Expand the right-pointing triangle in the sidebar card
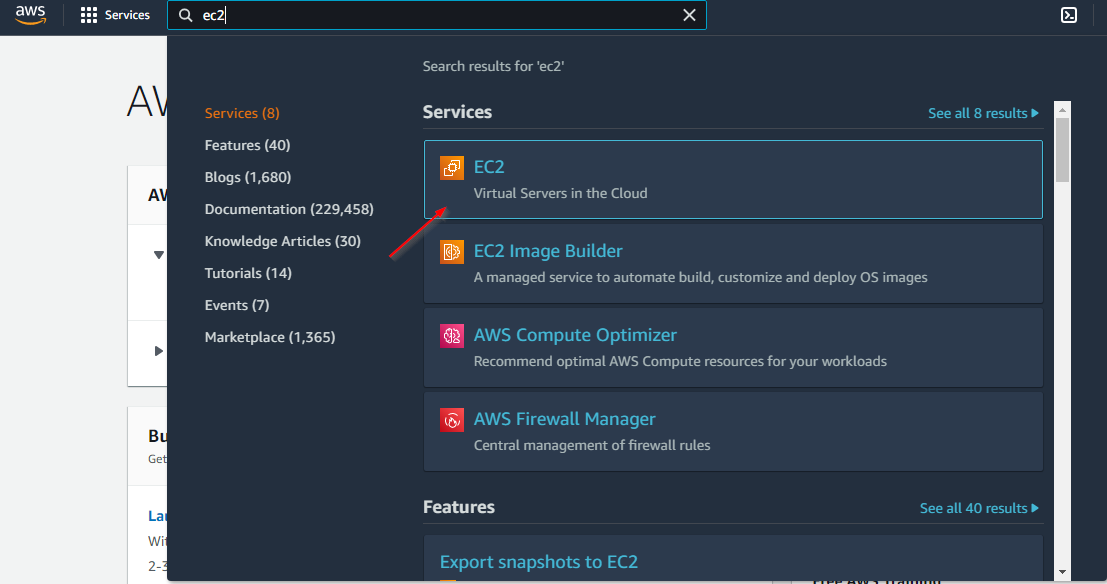Image resolution: width=1107 pixels, height=584 pixels. [x=158, y=350]
